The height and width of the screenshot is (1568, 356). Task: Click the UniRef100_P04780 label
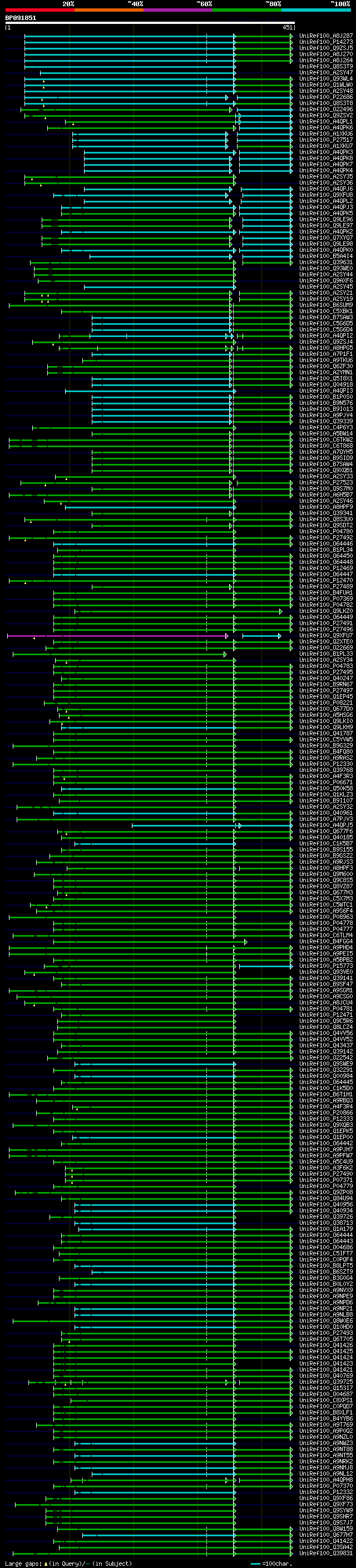coord(326,531)
